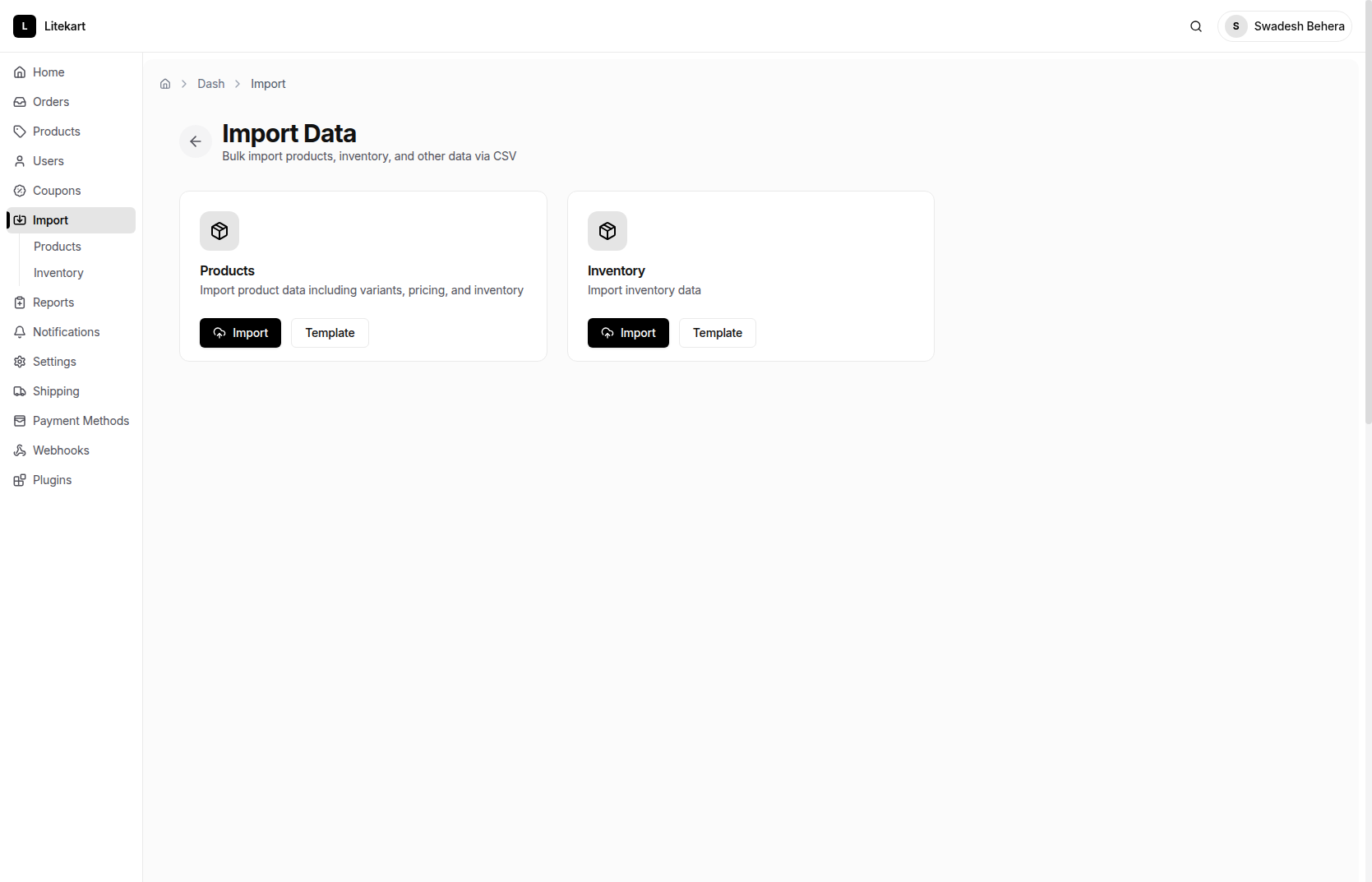This screenshot has height=882, width=1372.
Task: Click the Settings gear icon
Action: coord(20,362)
